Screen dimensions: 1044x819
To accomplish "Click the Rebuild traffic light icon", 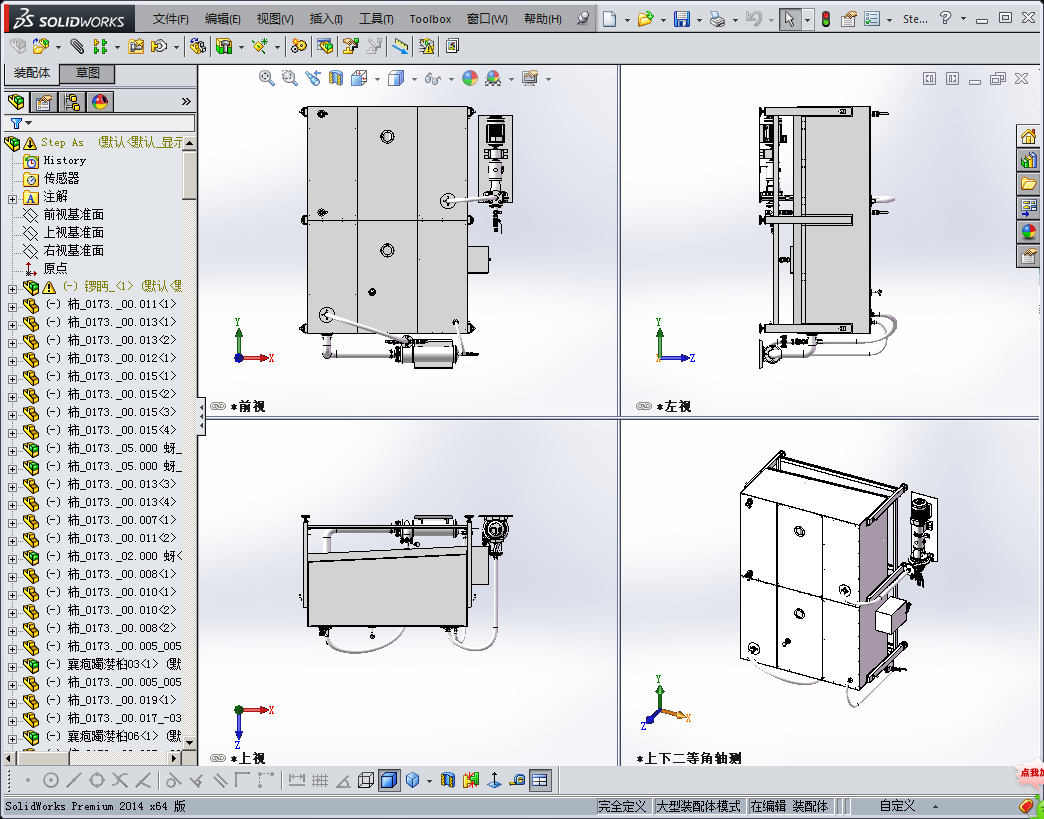I will [826, 19].
